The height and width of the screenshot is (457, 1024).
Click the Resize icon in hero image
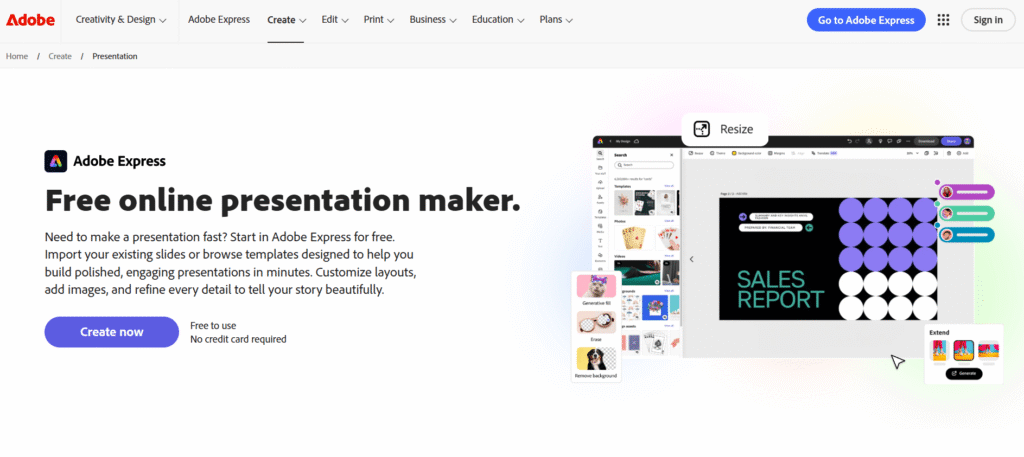tap(702, 129)
